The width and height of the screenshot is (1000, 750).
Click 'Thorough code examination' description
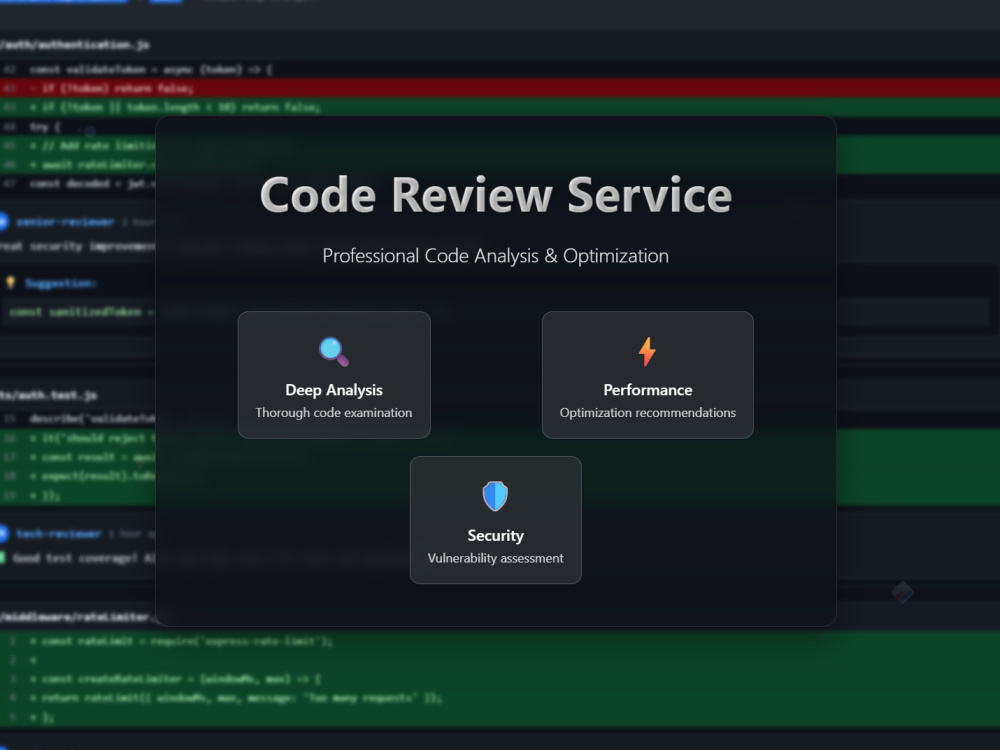(334, 413)
